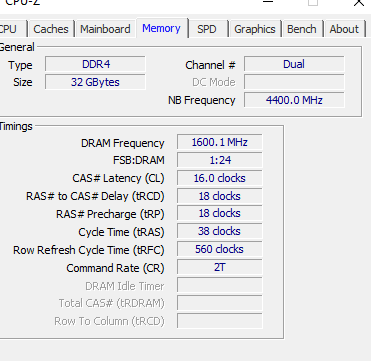
Task: Click the Timings group heading
Action: 16,127
